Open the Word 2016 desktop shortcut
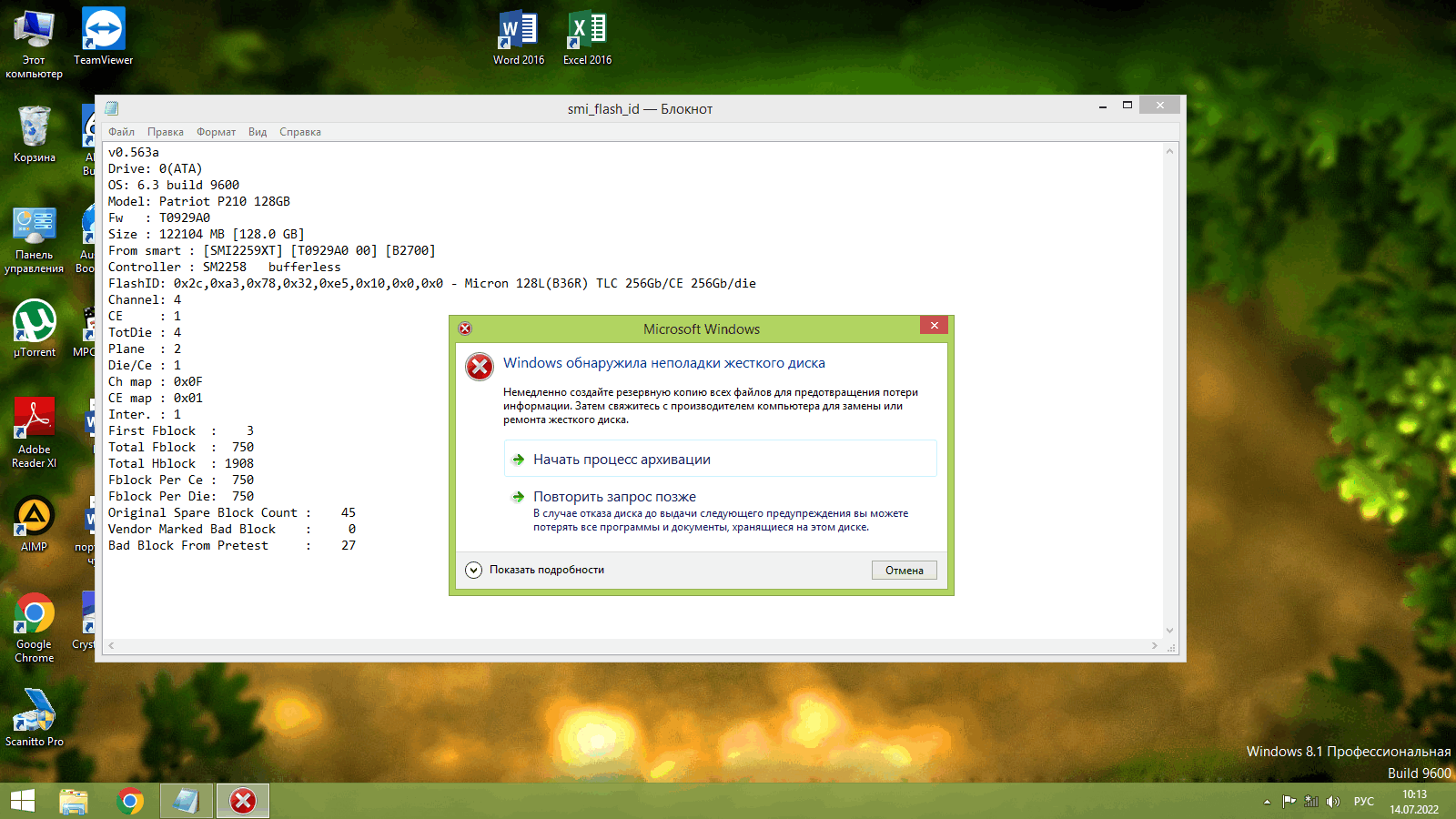The height and width of the screenshot is (819, 1456). click(519, 38)
